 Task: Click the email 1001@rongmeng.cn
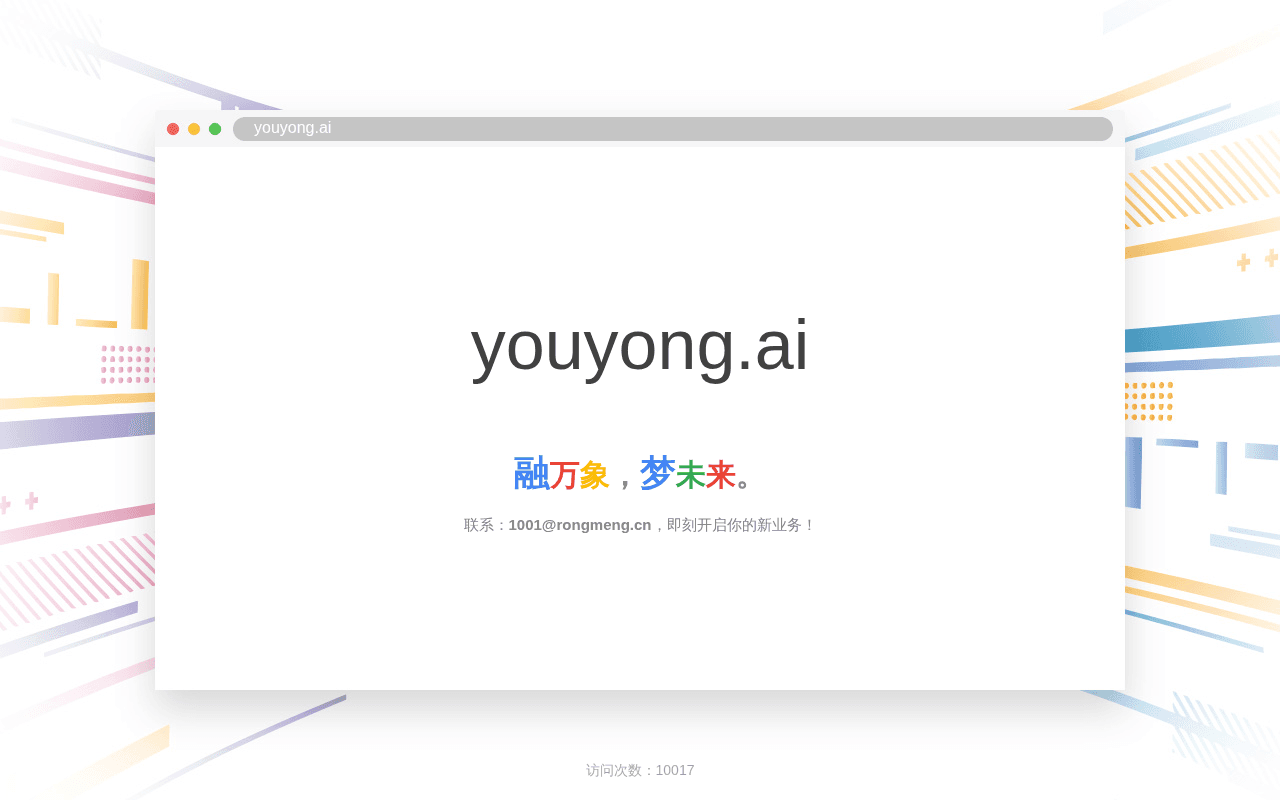click(x=580, y=525)
